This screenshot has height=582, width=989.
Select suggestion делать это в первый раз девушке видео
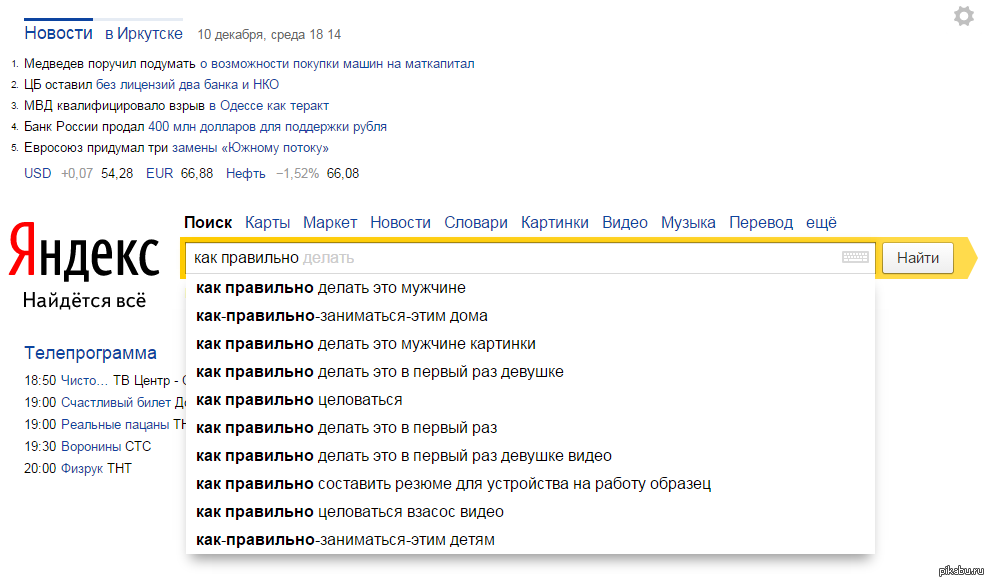530,455
